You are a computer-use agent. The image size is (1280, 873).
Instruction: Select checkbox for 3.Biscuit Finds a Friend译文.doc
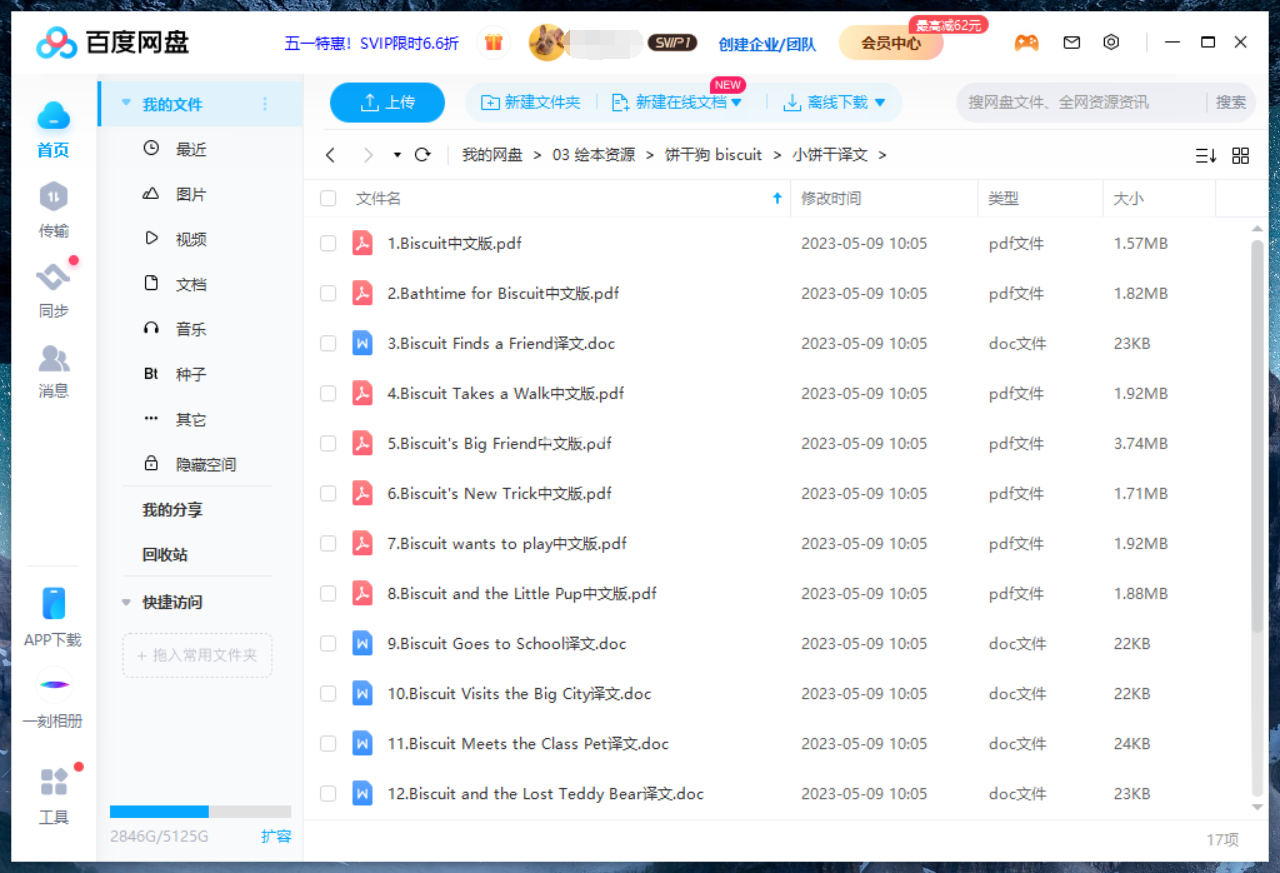[x=327, y=343]
